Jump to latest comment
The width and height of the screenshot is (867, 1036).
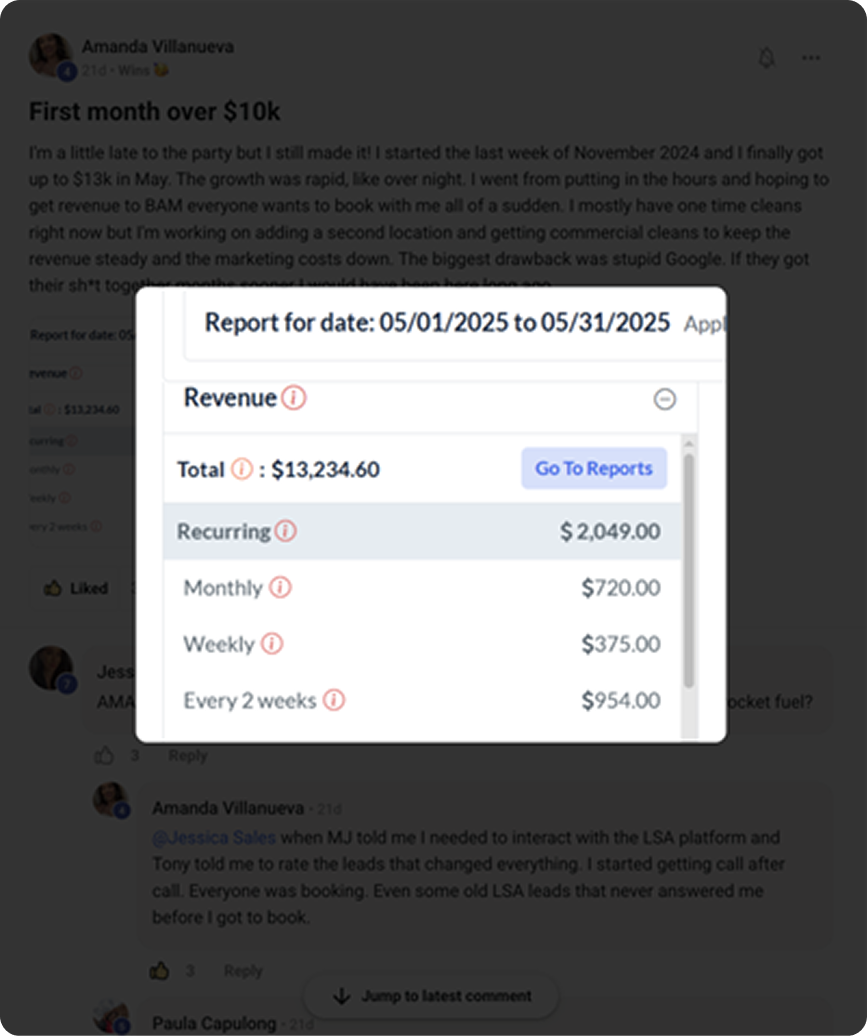pyautogui.click(x=431, y=995)
